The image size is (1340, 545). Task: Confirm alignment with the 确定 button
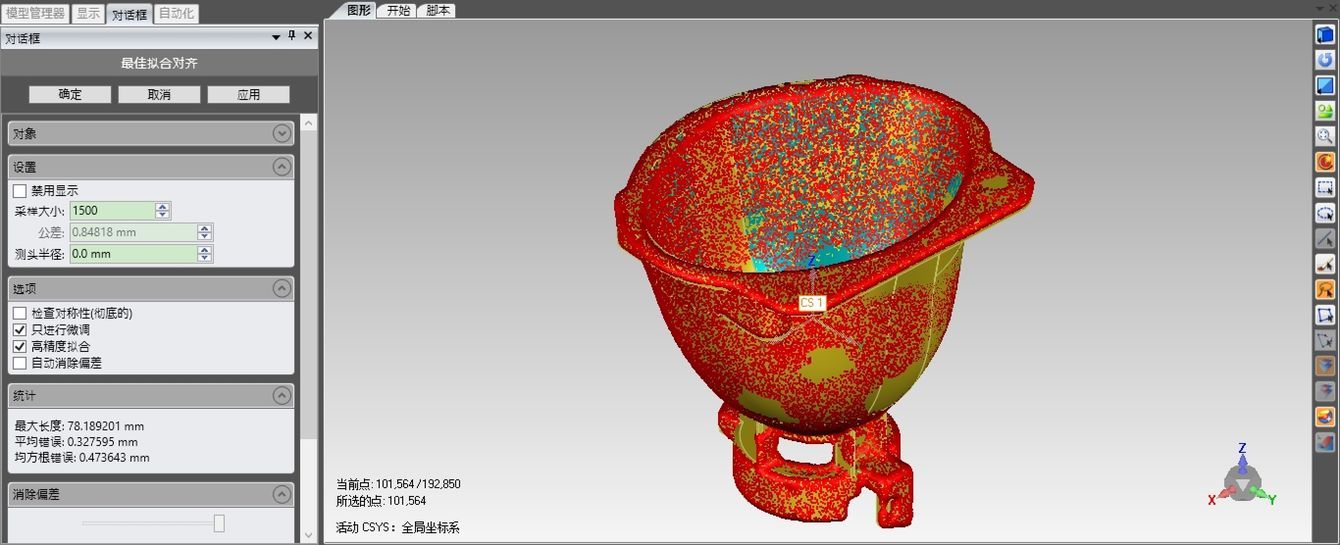(70, 94)
